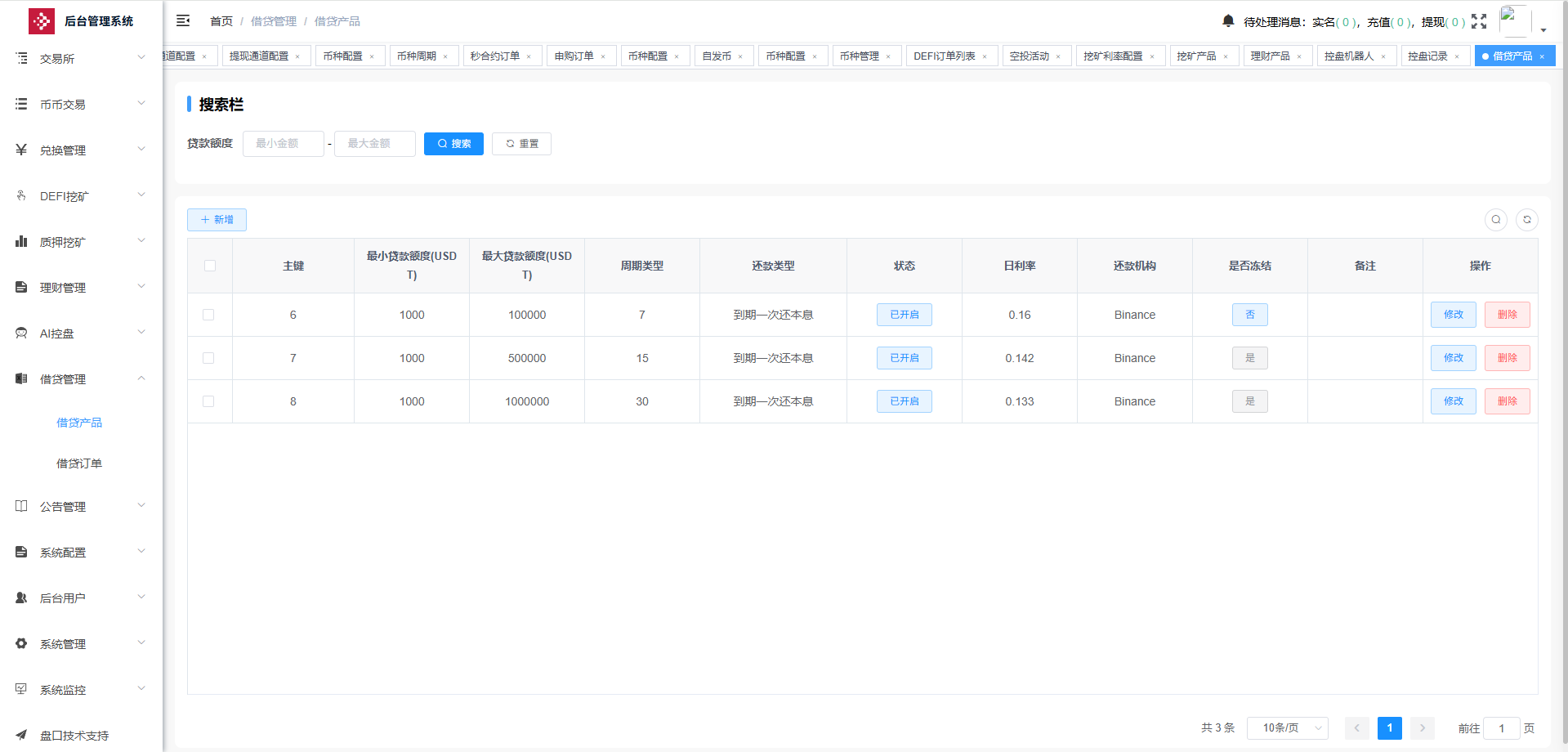
Task: Check the row with 主键 7
Action: [208, 358]
